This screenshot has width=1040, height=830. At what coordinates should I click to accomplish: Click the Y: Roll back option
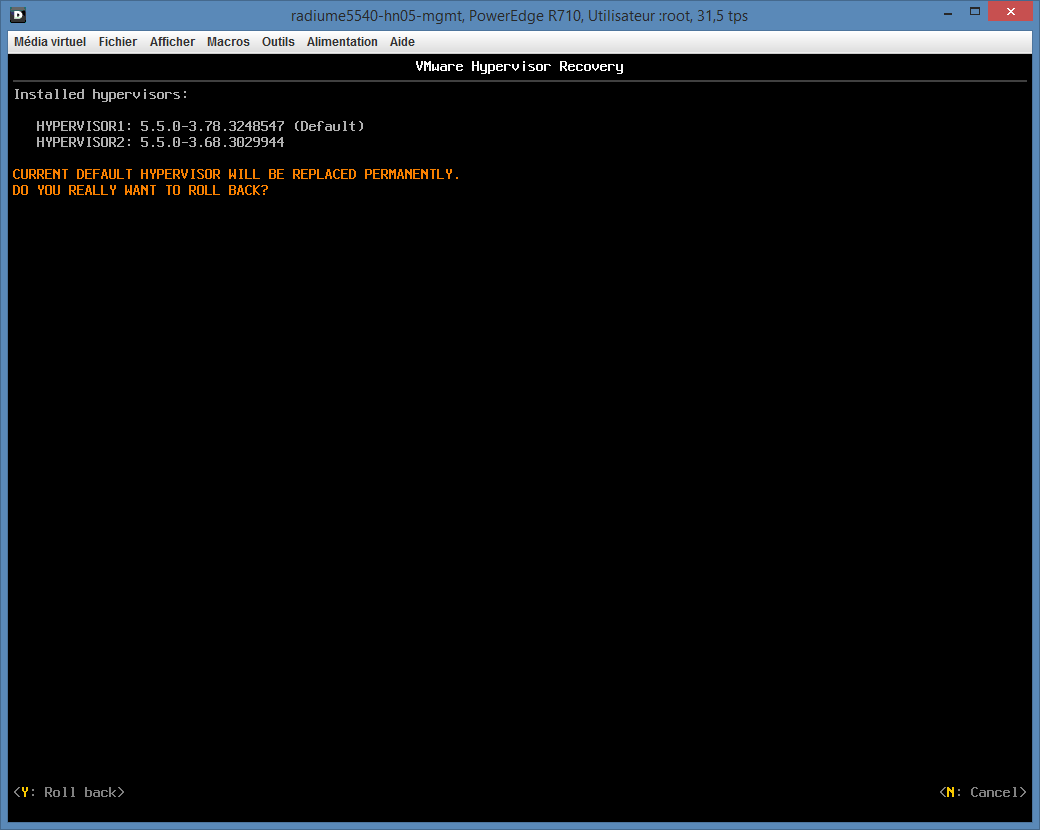tap(69, 792)
